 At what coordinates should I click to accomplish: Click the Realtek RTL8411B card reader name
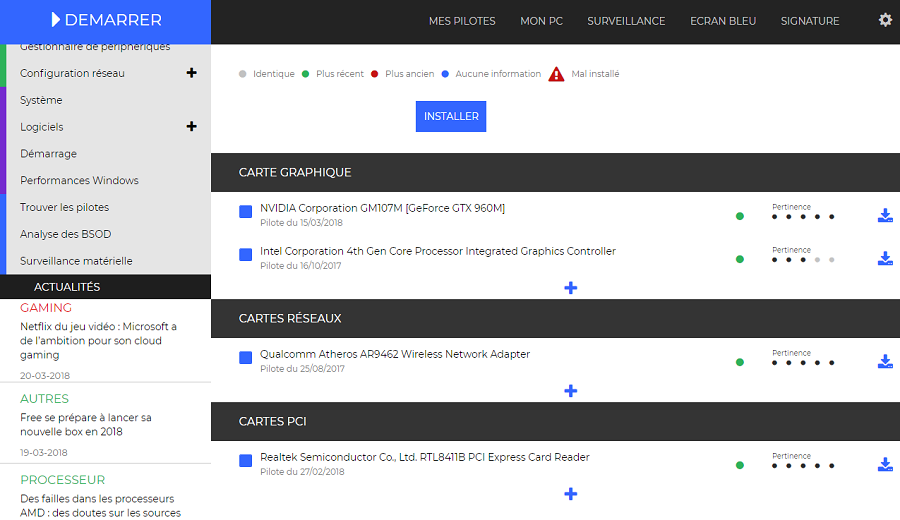point(425,457)
